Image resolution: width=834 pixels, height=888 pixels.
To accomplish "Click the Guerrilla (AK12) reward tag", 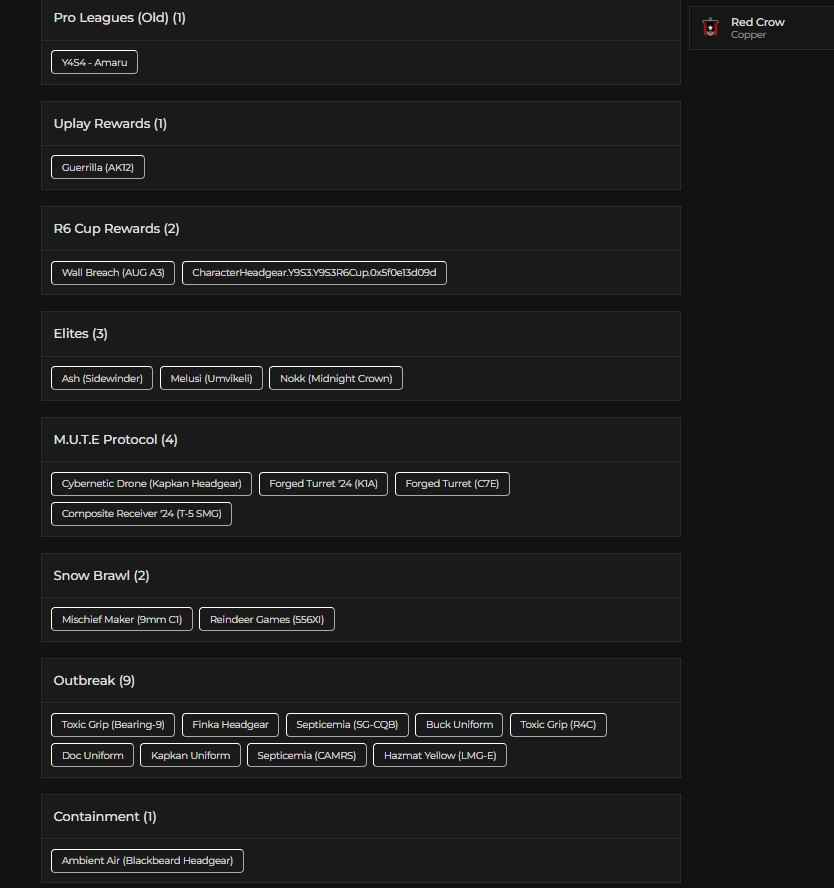I will pos(98,167).
